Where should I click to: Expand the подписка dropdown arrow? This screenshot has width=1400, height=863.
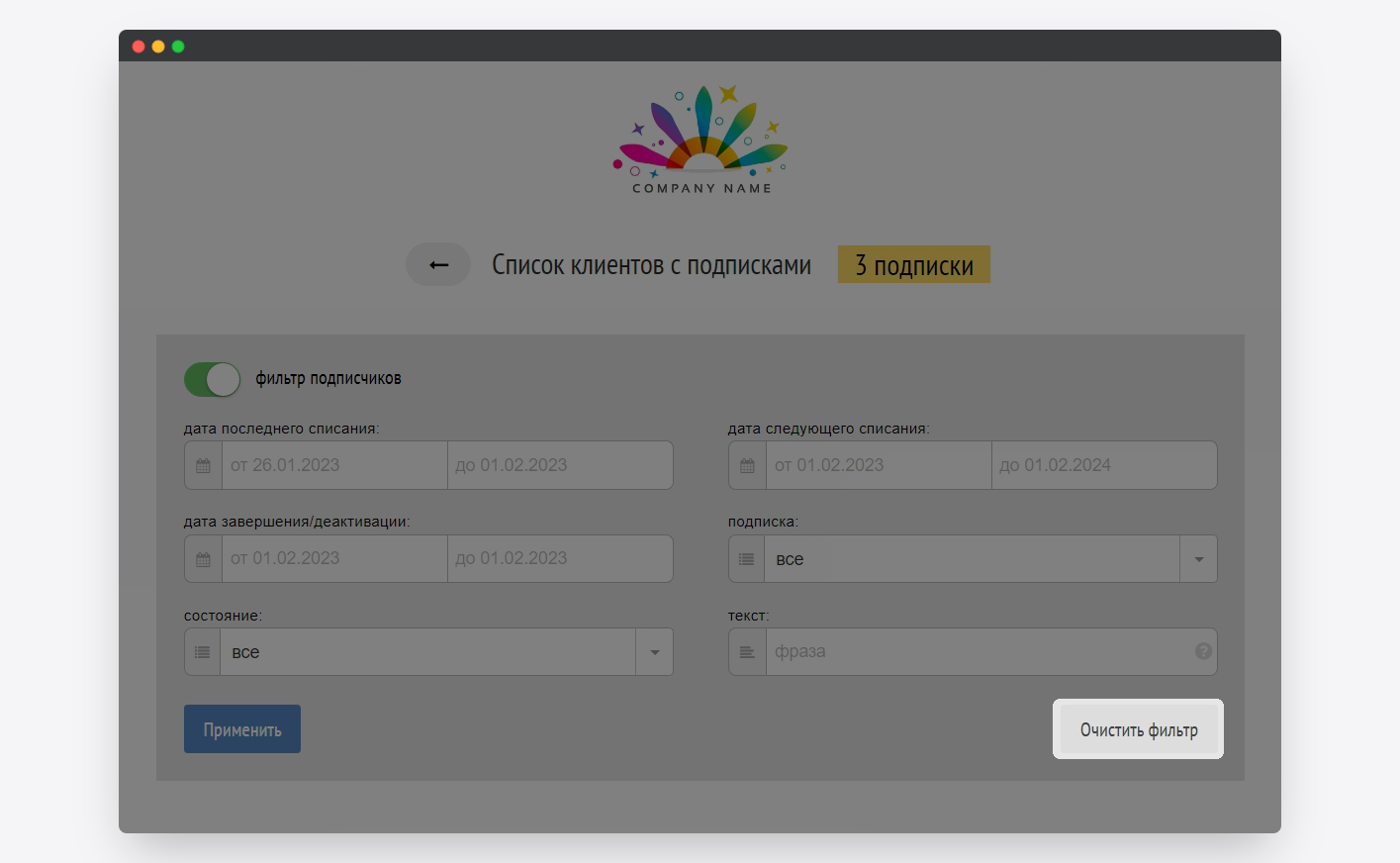pos(1198,559)
